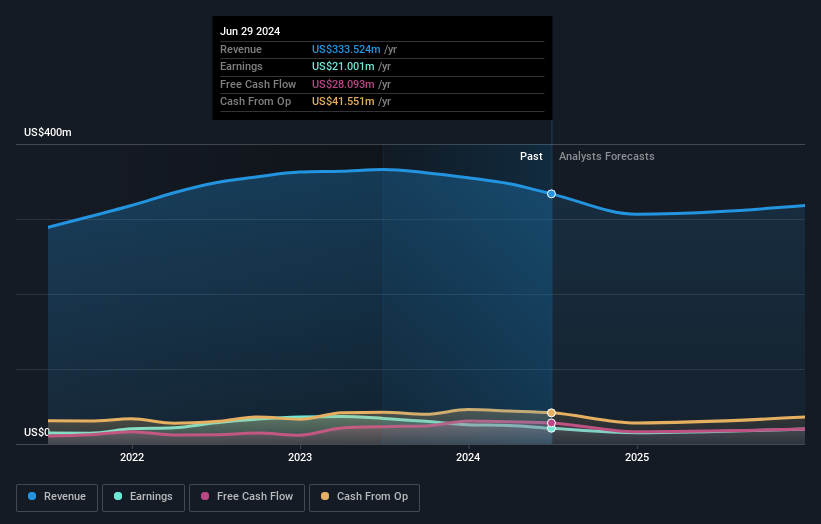
Task: Click the Cash From Op label in tooltip
Action: tap(256, 102)
